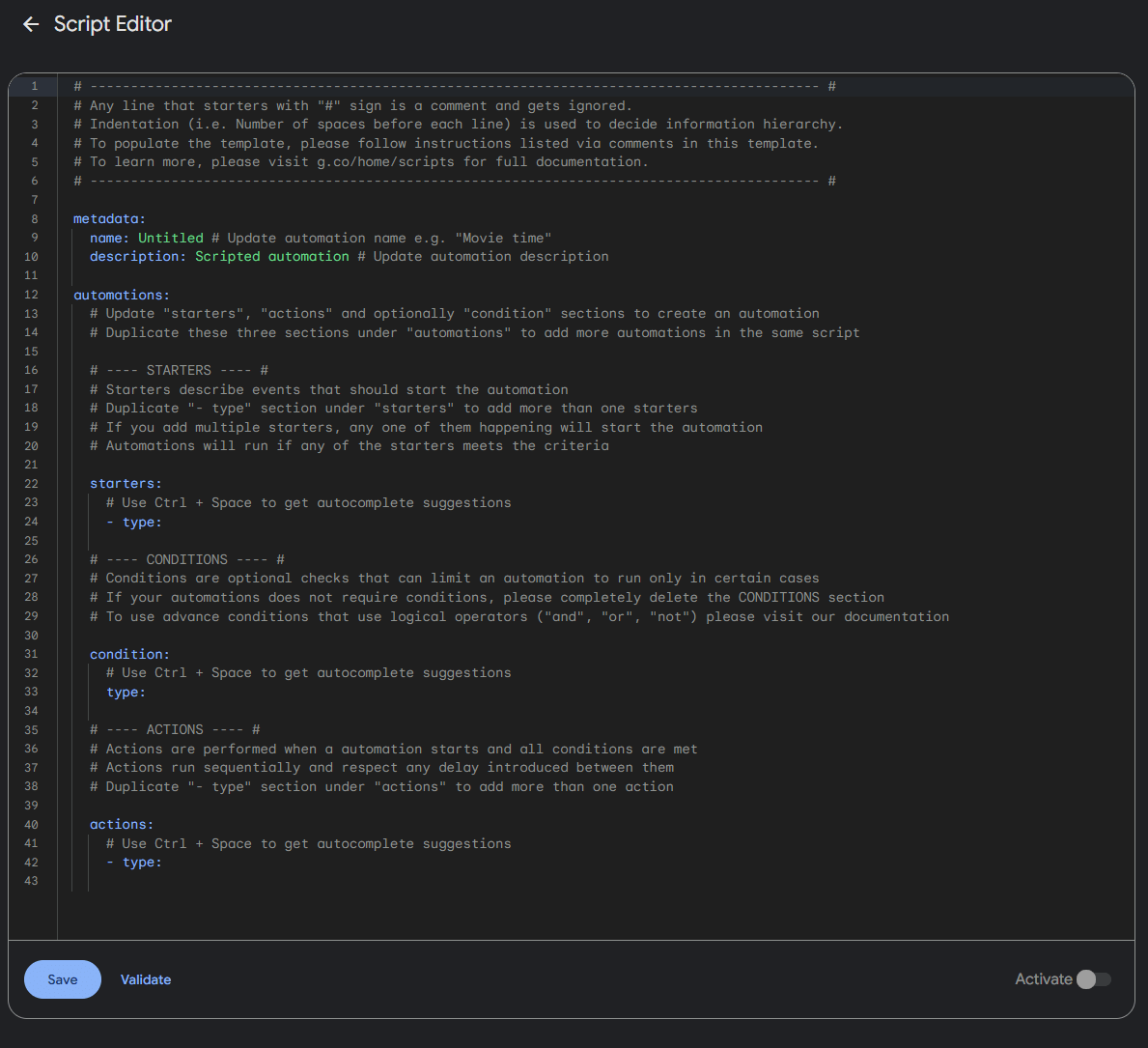Click line number 1 in the gutter
The width and height of the screenshot is (1148, 1048).
click(34, 85)
